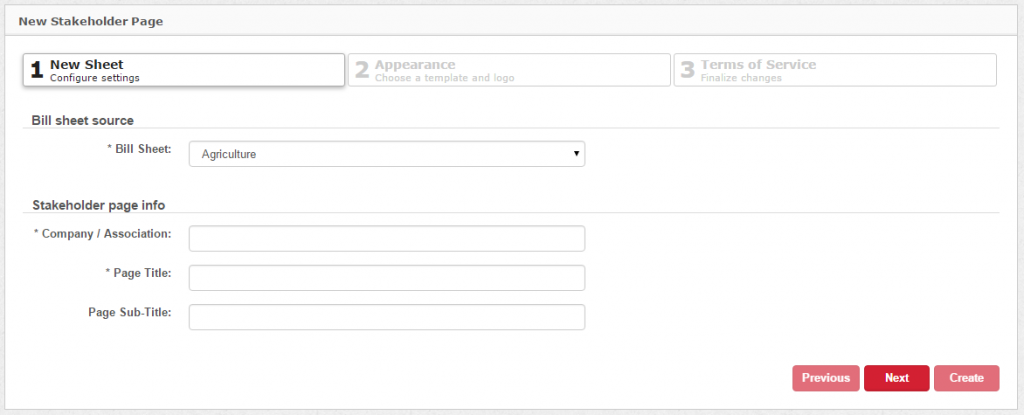Click the "Bill sheet source" section heading
This screenshot has width=1024, height=415.
pos(83,120)
